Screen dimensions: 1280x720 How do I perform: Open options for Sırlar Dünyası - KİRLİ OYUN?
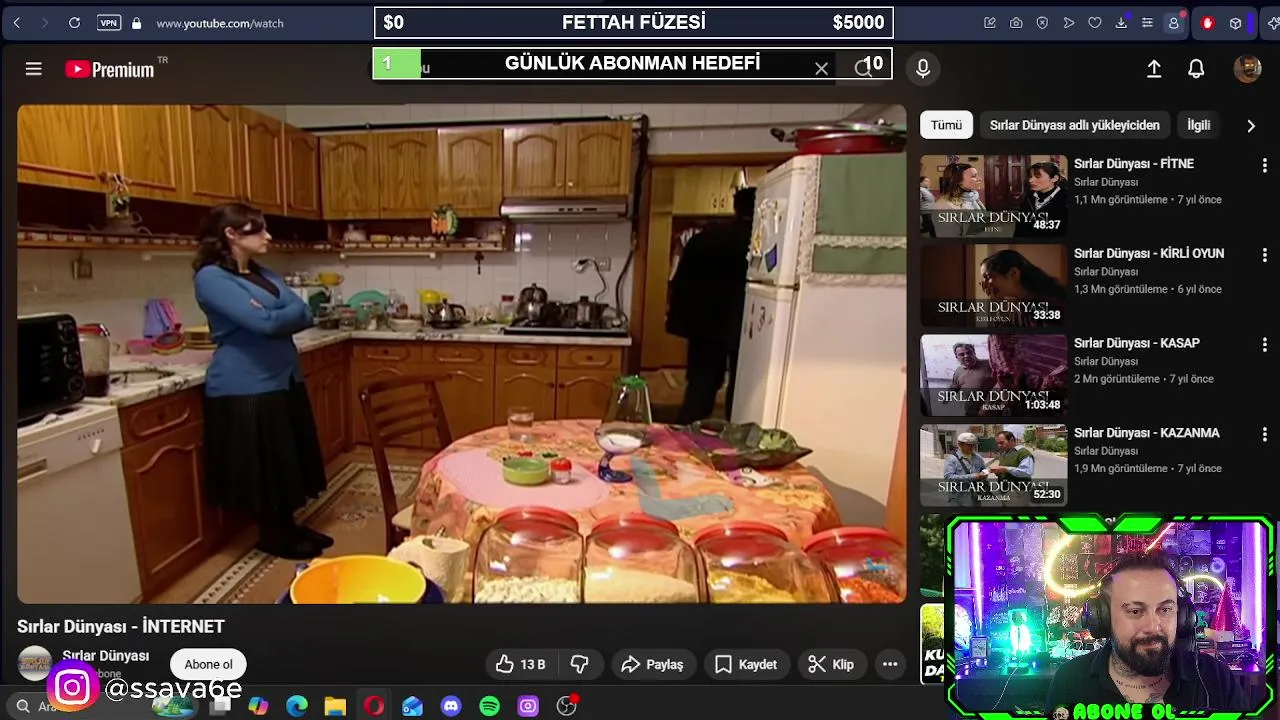[x=1264, y=255]
